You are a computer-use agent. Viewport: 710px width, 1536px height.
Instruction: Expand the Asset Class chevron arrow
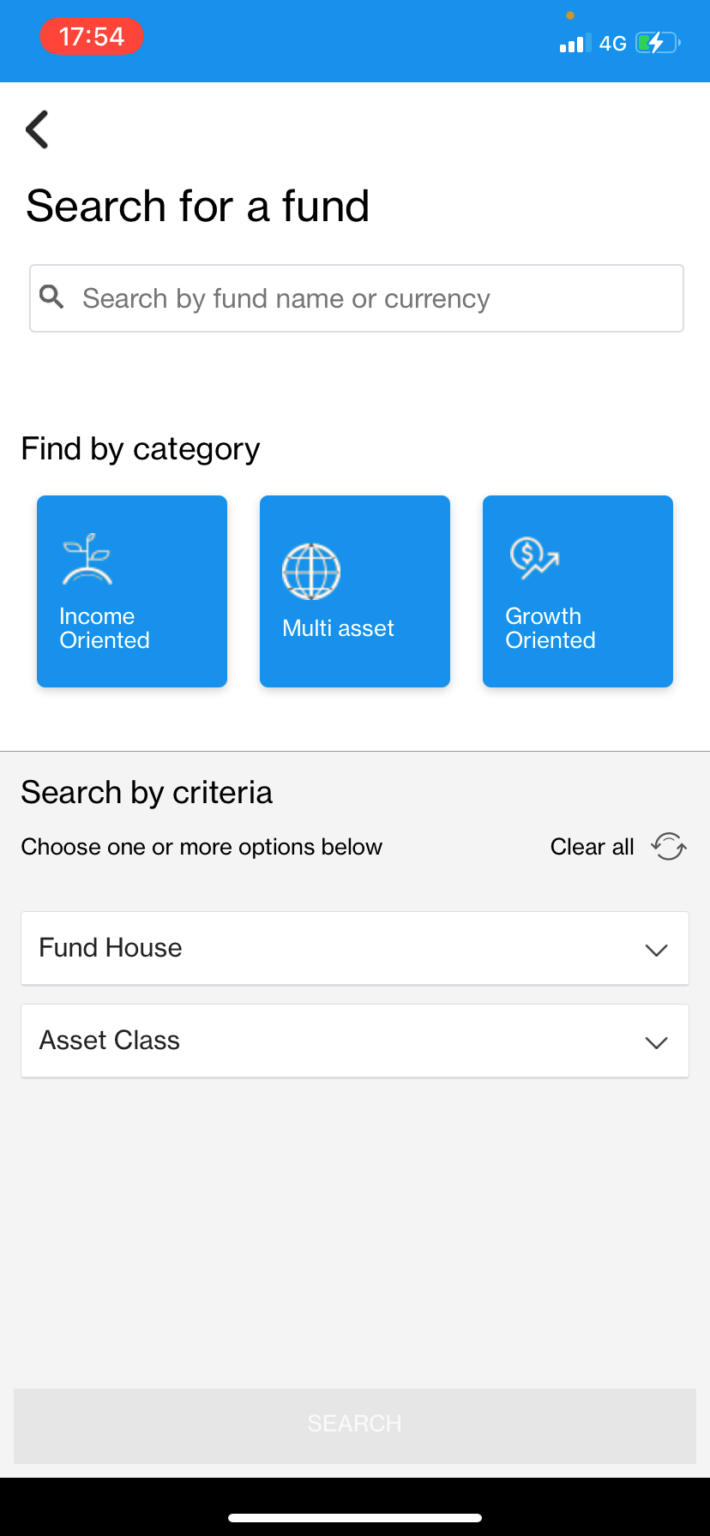pos(657,1042)
